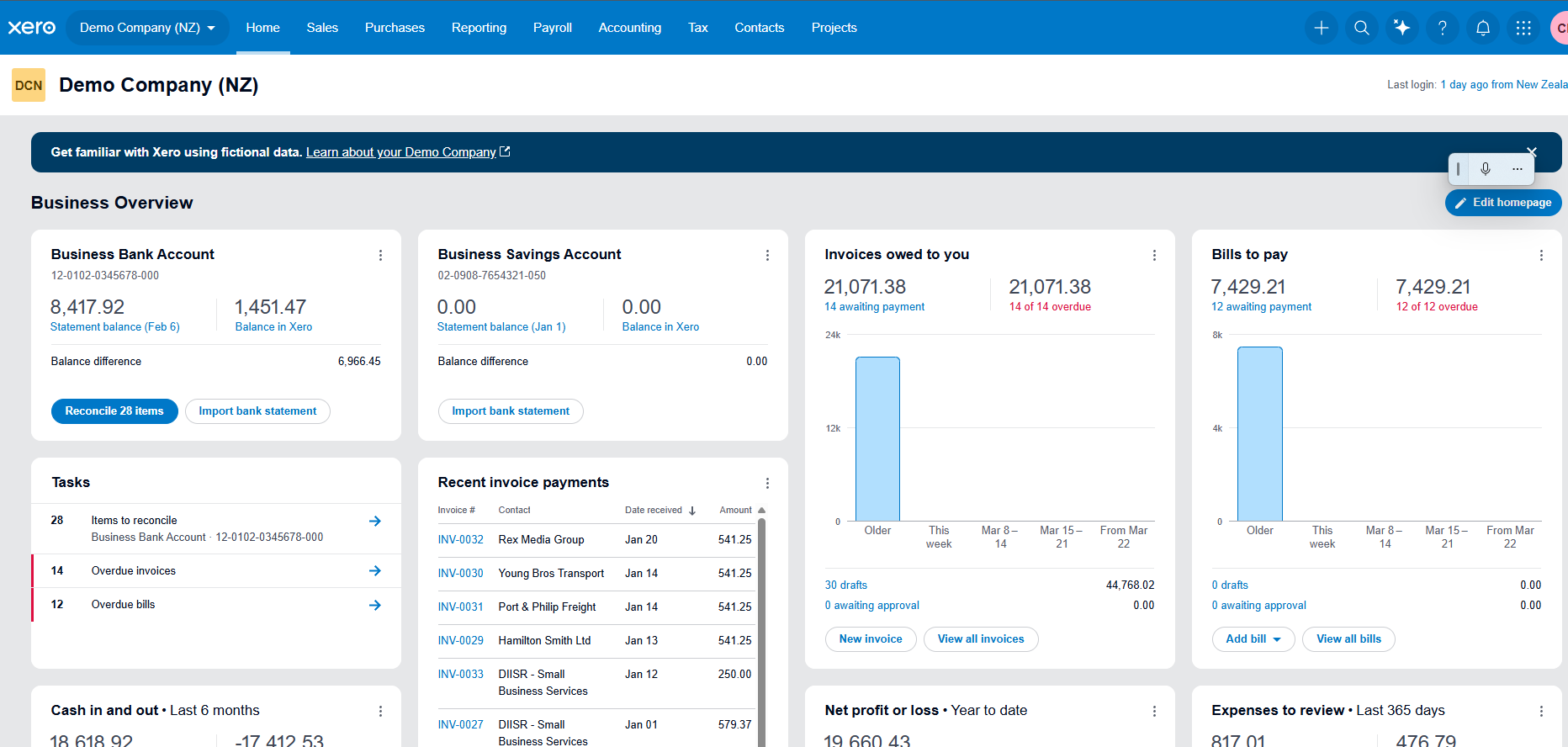This screenshot has width=1568, height=747.
Task: Click the microphone icon in floating toolbar
Action: [1486, 169]
